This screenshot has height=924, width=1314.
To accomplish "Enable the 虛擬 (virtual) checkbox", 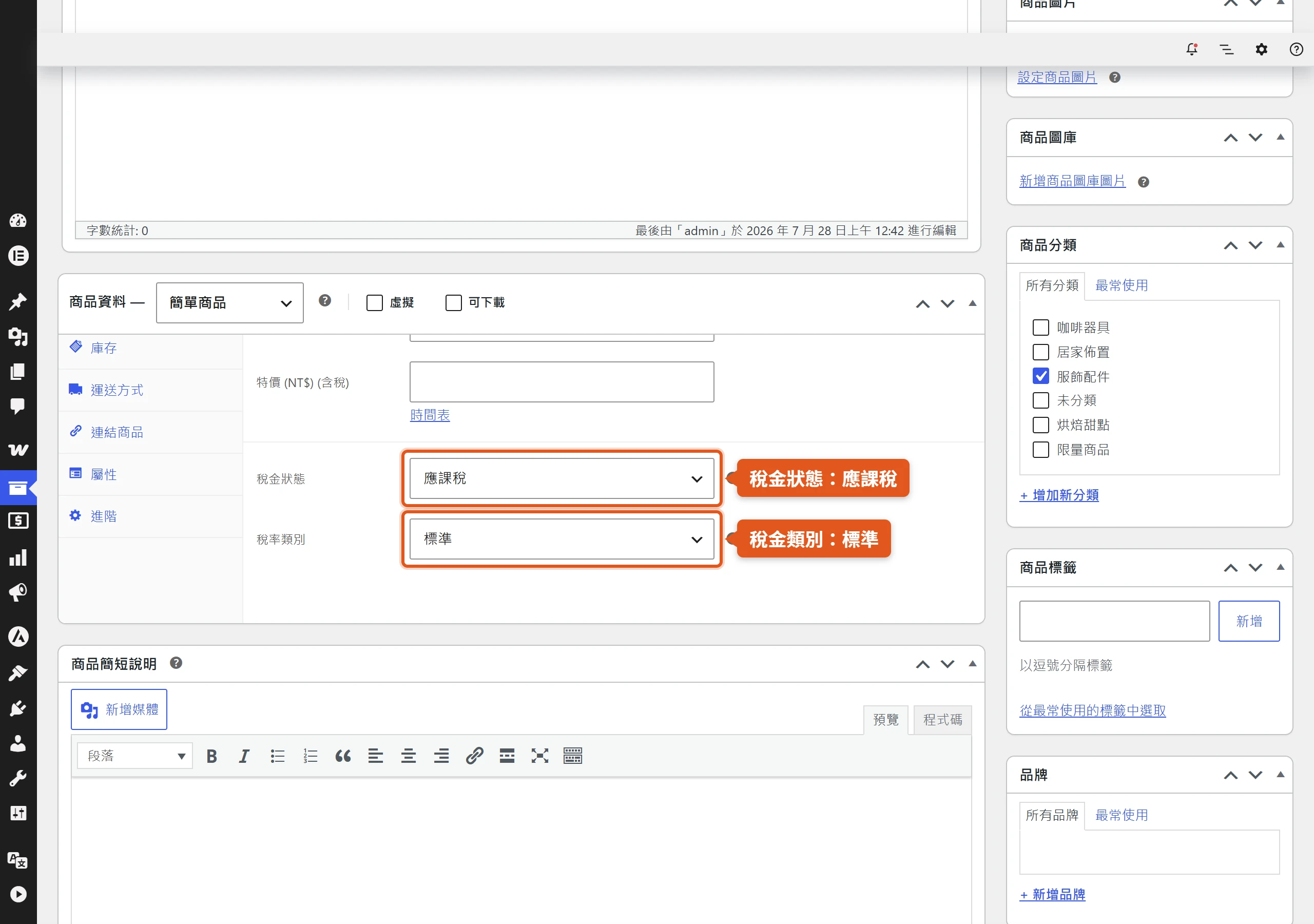I will [374, 303].
